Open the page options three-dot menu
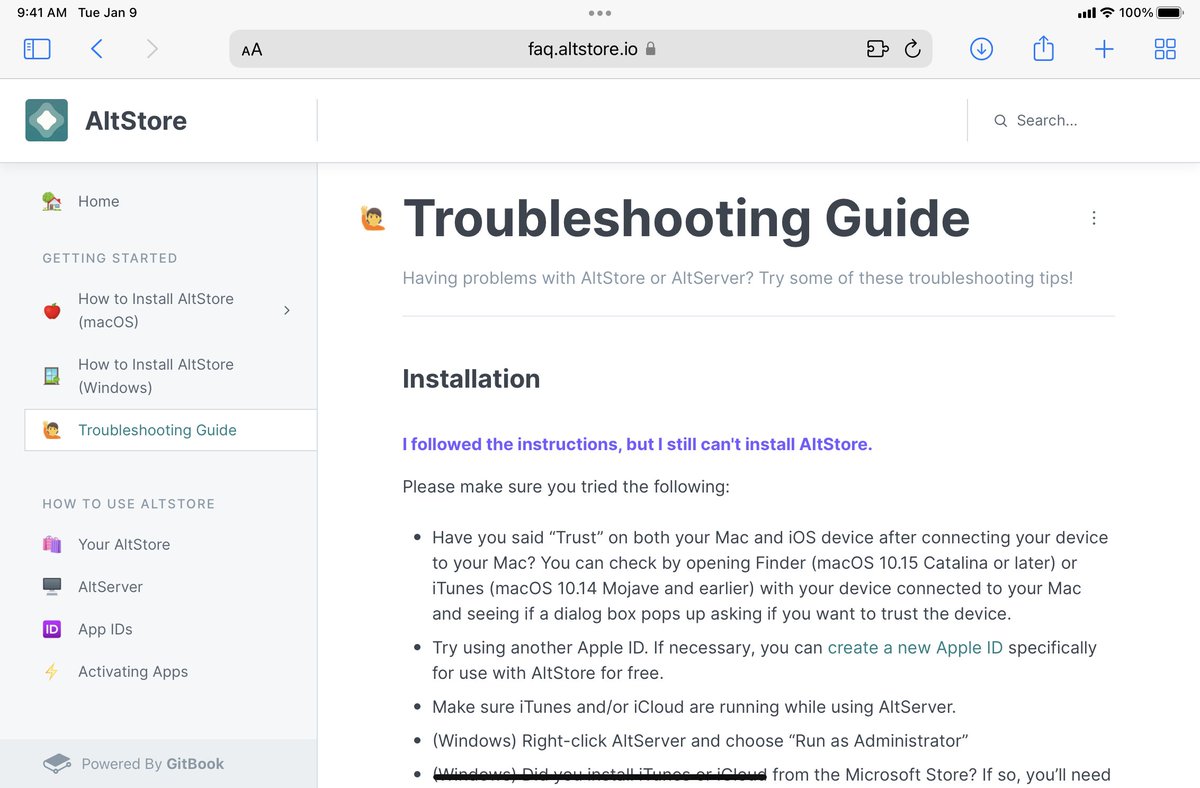The image size is (1200, 788). 1093,217
